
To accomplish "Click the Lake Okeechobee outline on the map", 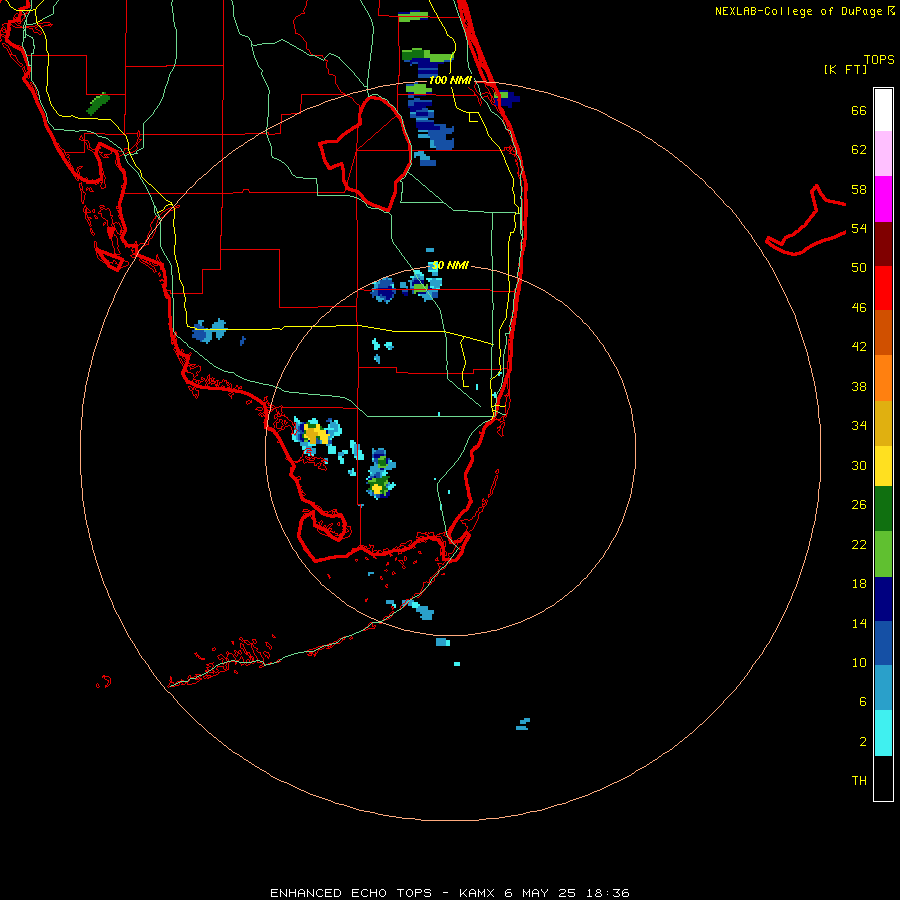I will [x=366, y=153].
